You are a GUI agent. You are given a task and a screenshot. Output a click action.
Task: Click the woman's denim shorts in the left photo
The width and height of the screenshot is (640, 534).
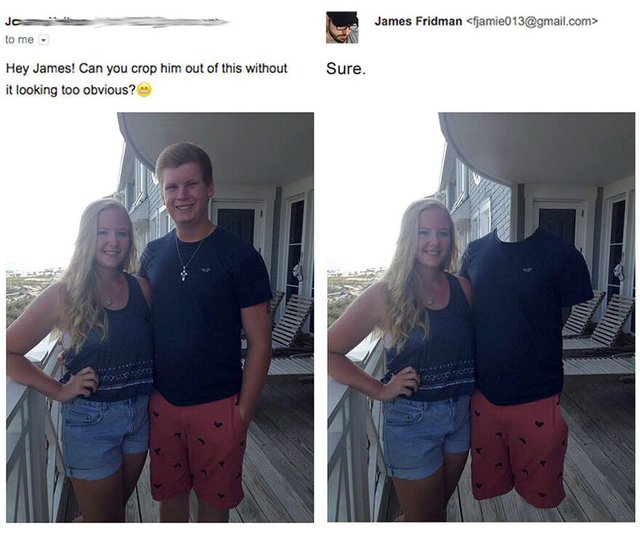pos(105,436)
